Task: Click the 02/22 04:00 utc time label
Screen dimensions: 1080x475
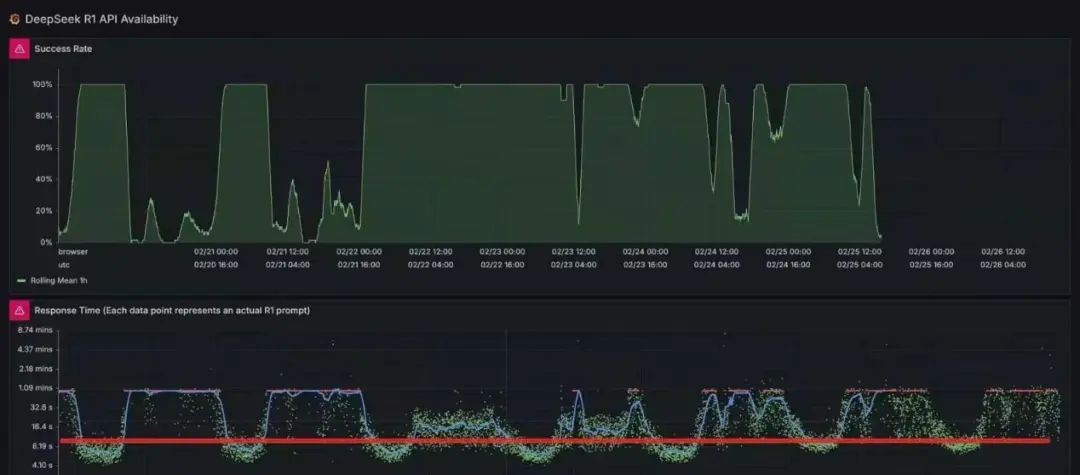Action: tap(430, 264)
